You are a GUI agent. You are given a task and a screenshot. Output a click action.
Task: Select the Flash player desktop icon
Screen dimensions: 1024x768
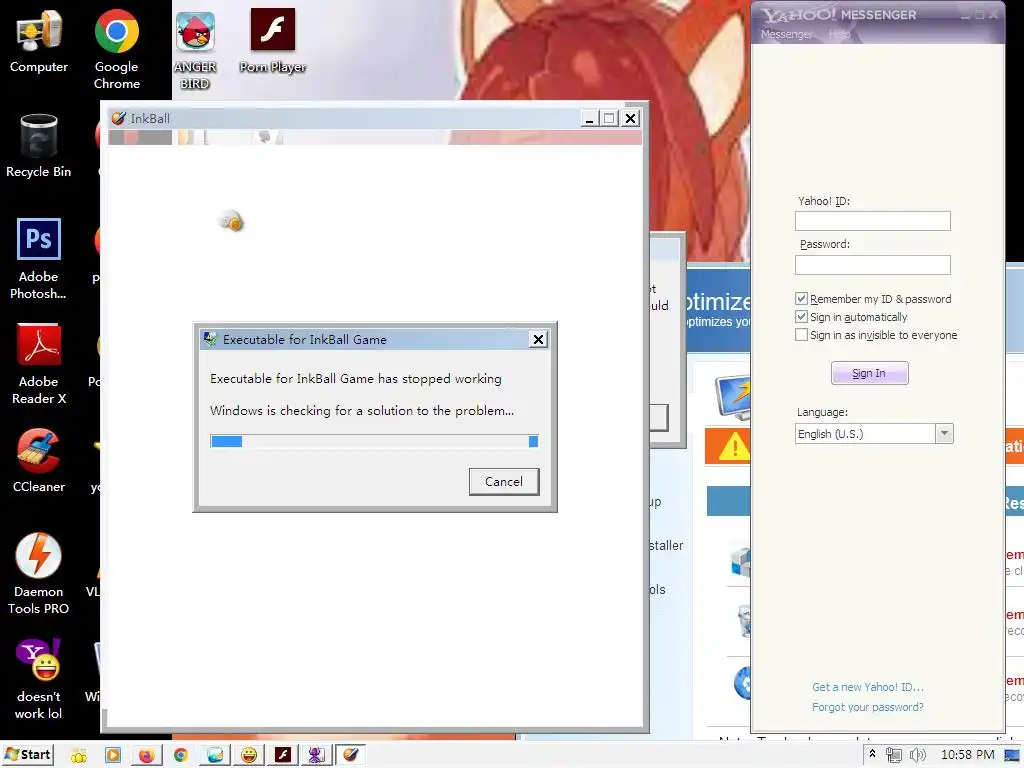click(272, 41)
